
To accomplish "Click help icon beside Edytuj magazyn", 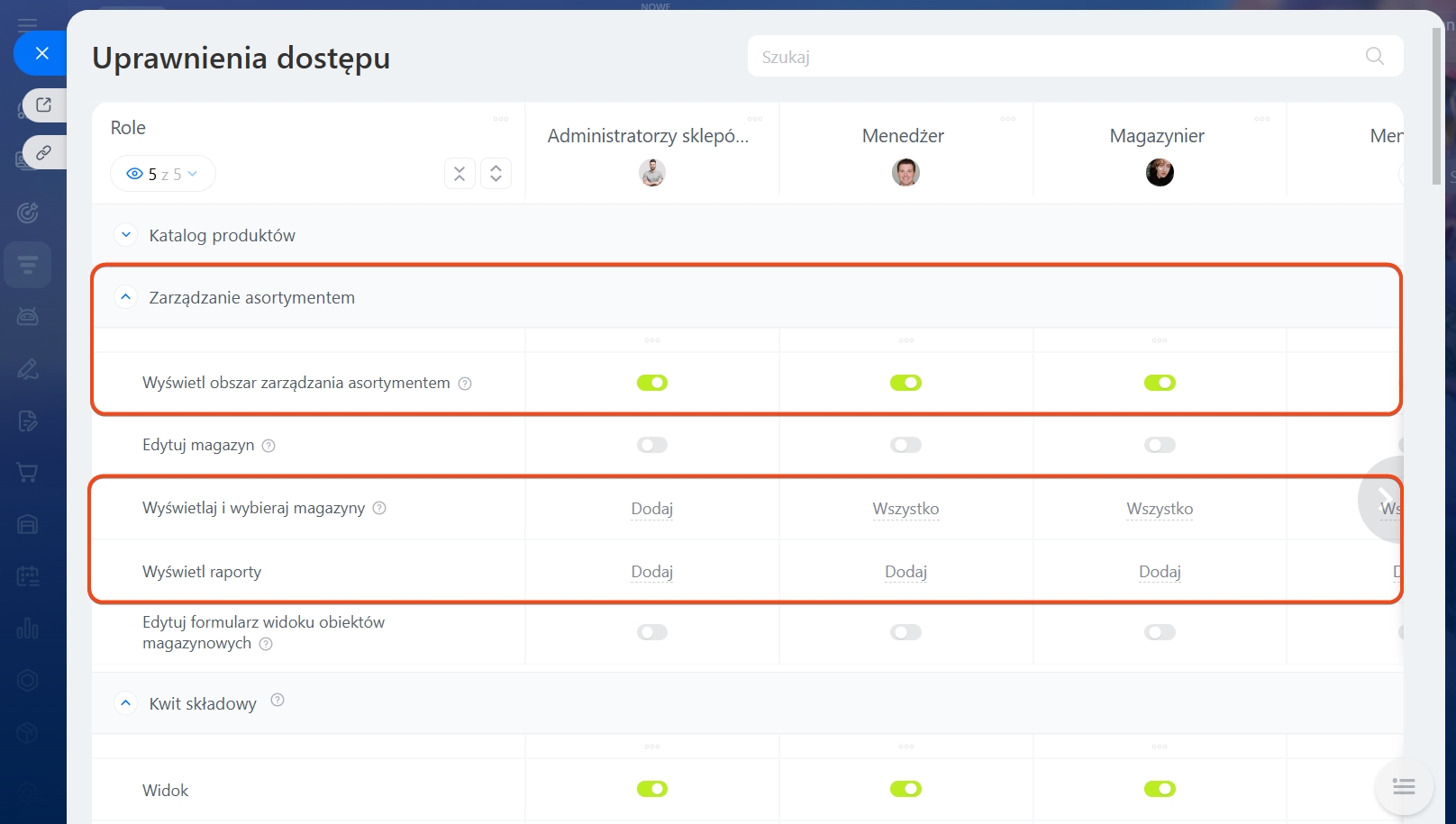I will [268, 446].
